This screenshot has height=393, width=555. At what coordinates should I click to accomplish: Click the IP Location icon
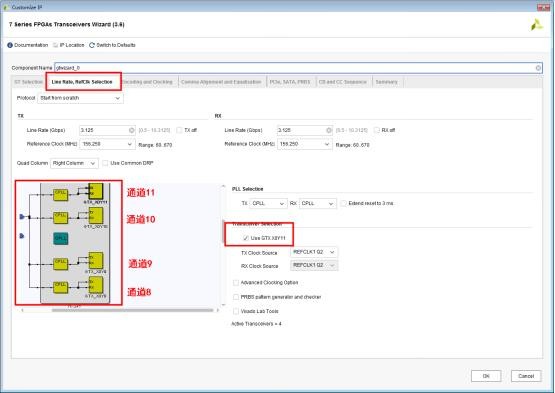(x=55, y=45)
